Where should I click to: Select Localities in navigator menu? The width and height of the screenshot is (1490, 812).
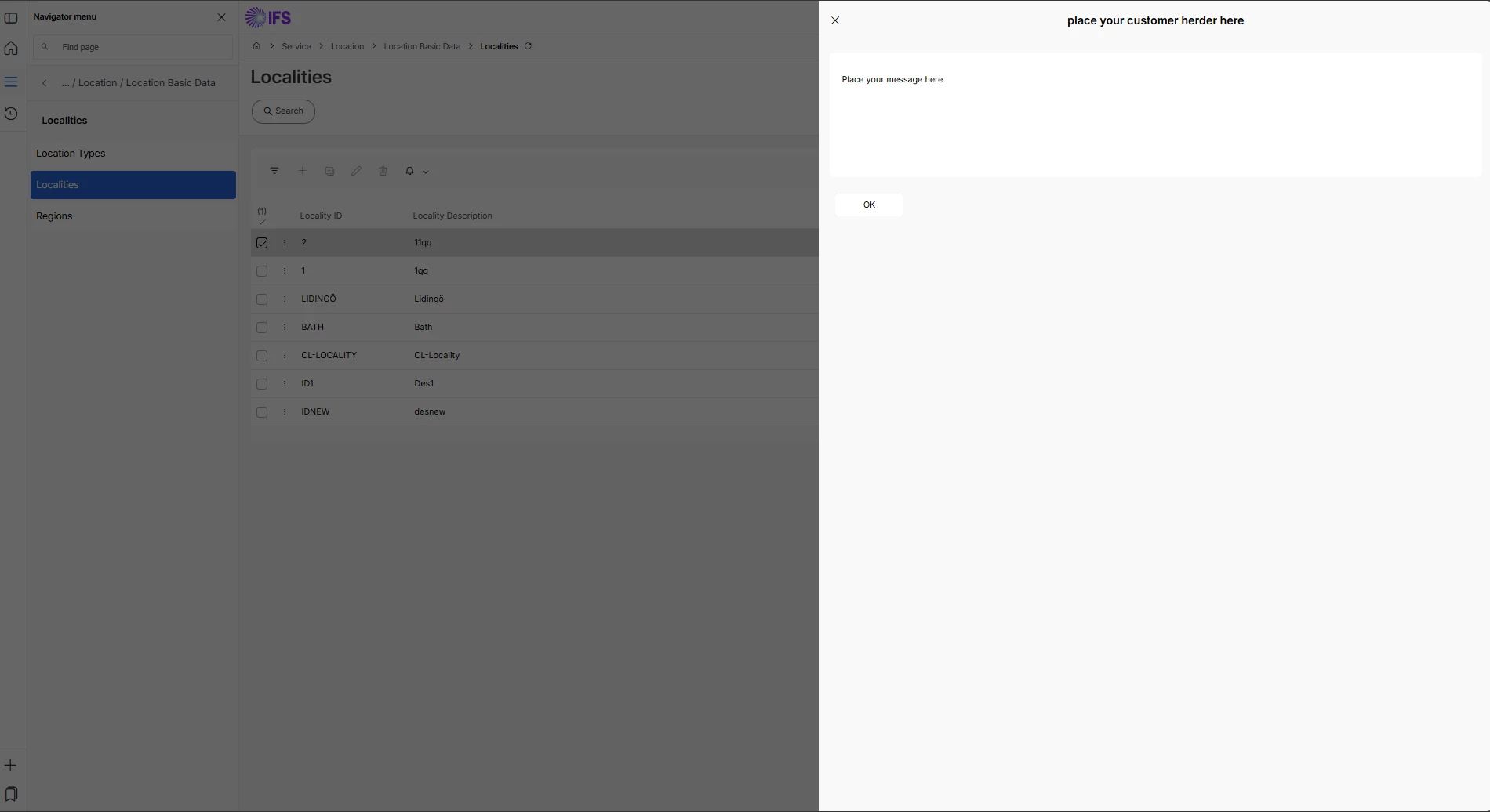[133, 185]
